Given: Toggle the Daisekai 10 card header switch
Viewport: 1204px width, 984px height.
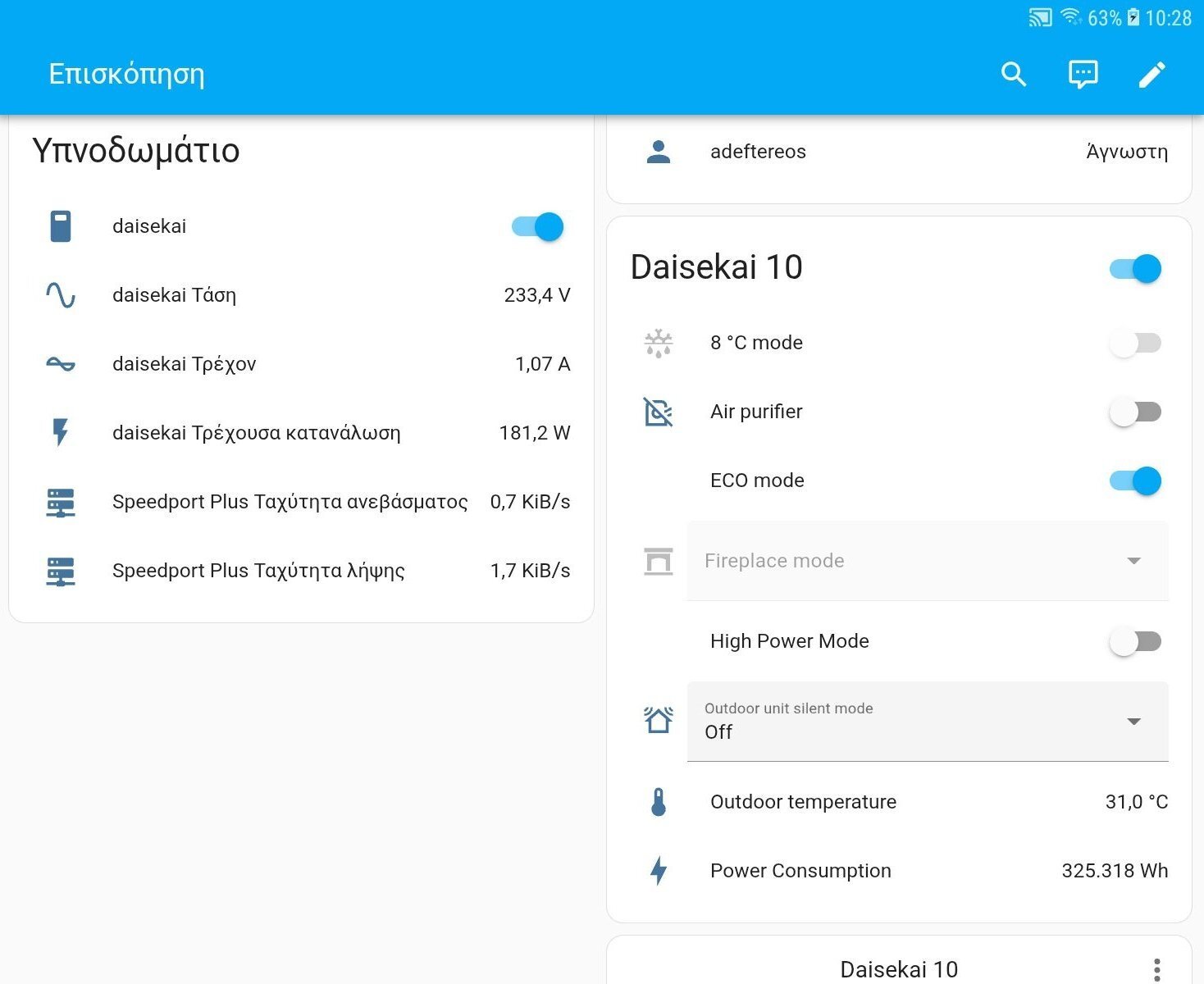Looking at the screenshot, I should pos(1136,268).
